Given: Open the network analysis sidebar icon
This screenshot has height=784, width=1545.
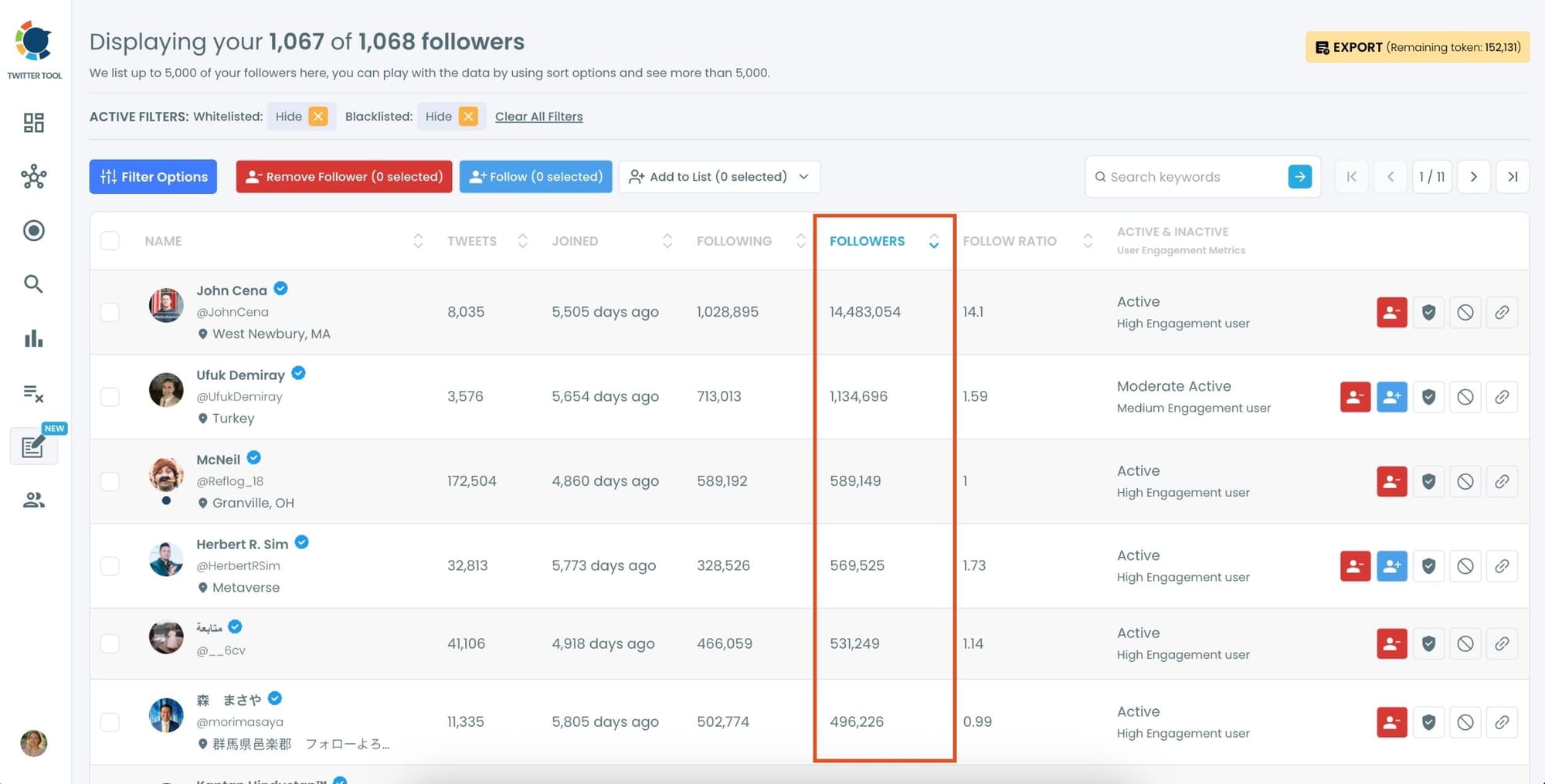Looking at the screenshot, I should point(34,177).
